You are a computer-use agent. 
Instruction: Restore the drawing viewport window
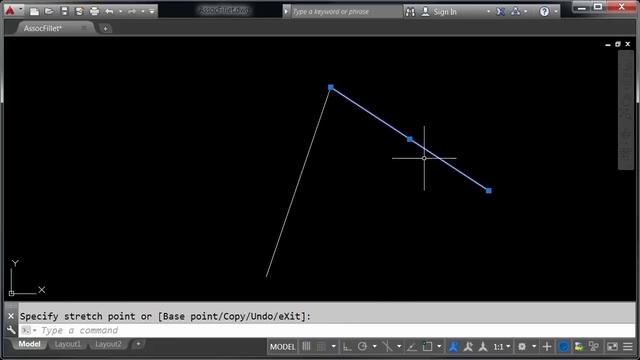pos(618,44)
